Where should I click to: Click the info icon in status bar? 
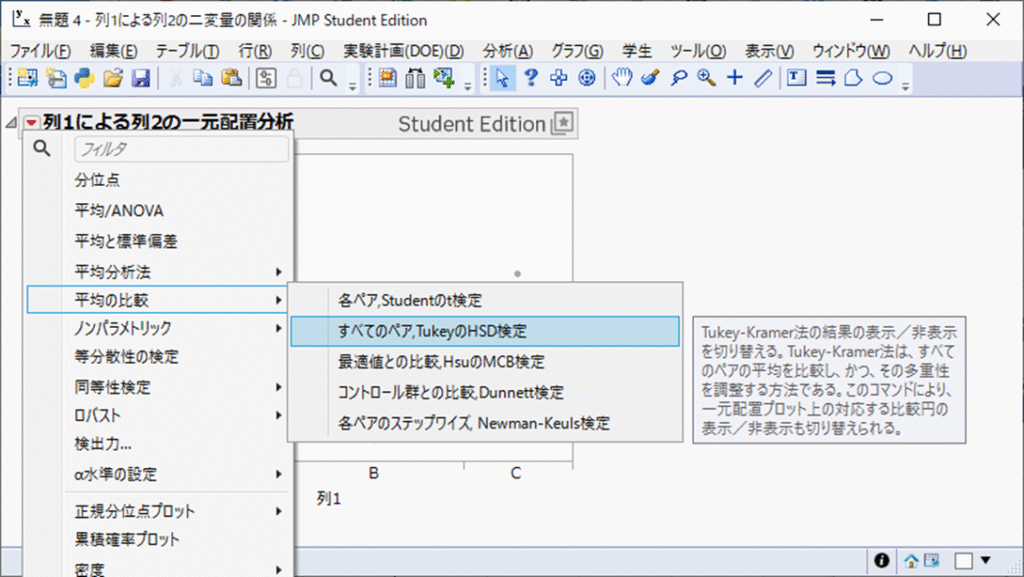pos(882,560)
